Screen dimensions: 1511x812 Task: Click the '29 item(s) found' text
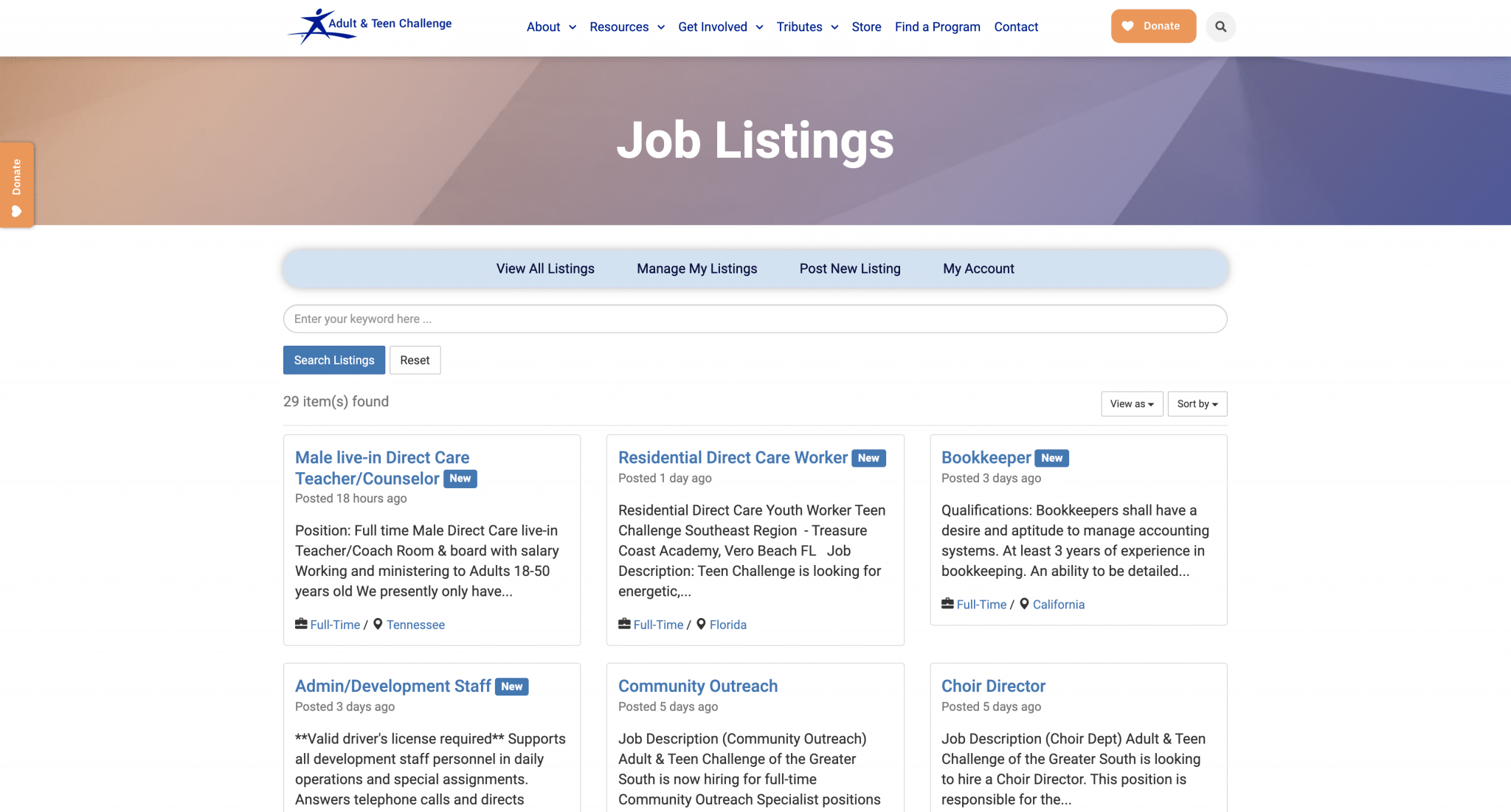click(336, 401)
